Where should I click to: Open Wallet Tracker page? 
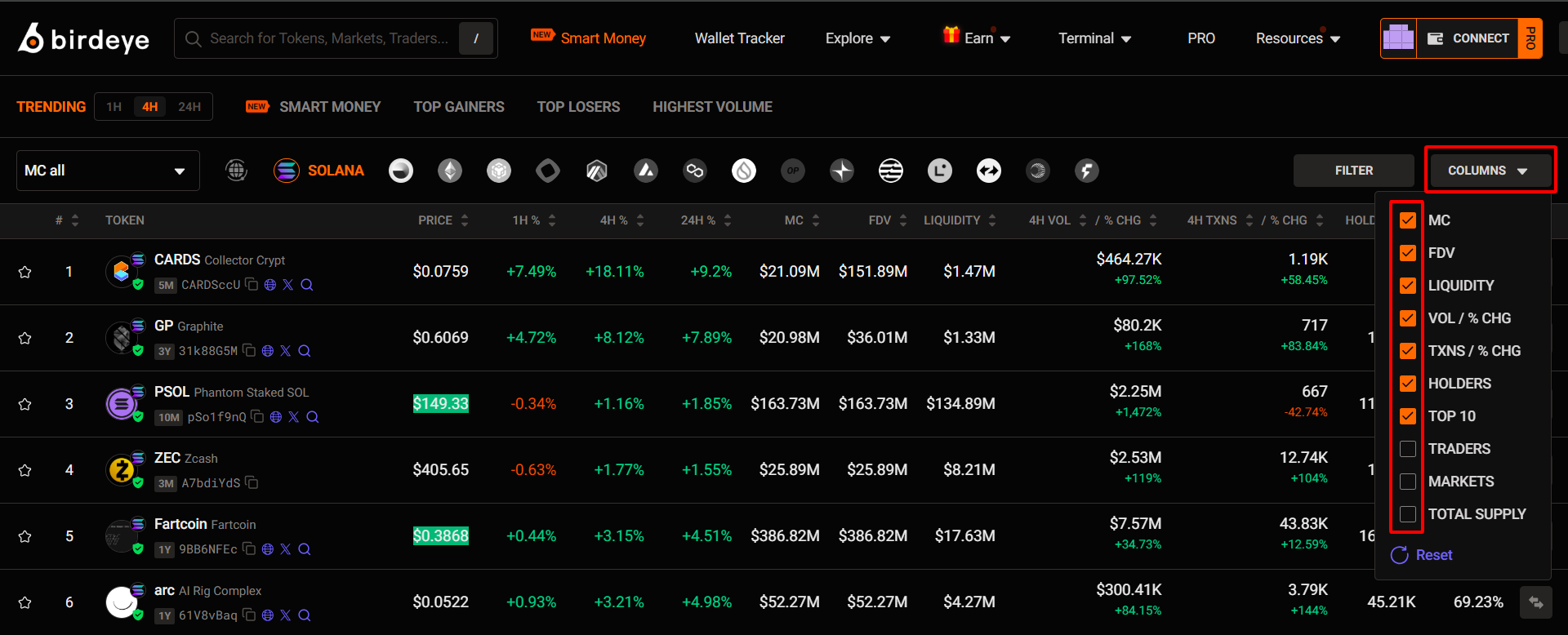point(740,38)
